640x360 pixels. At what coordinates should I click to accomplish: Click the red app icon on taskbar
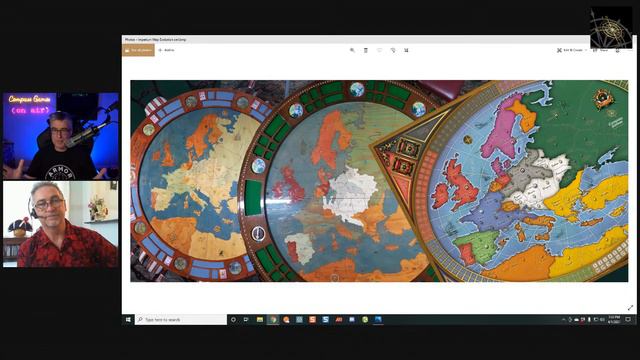(338, 320)
